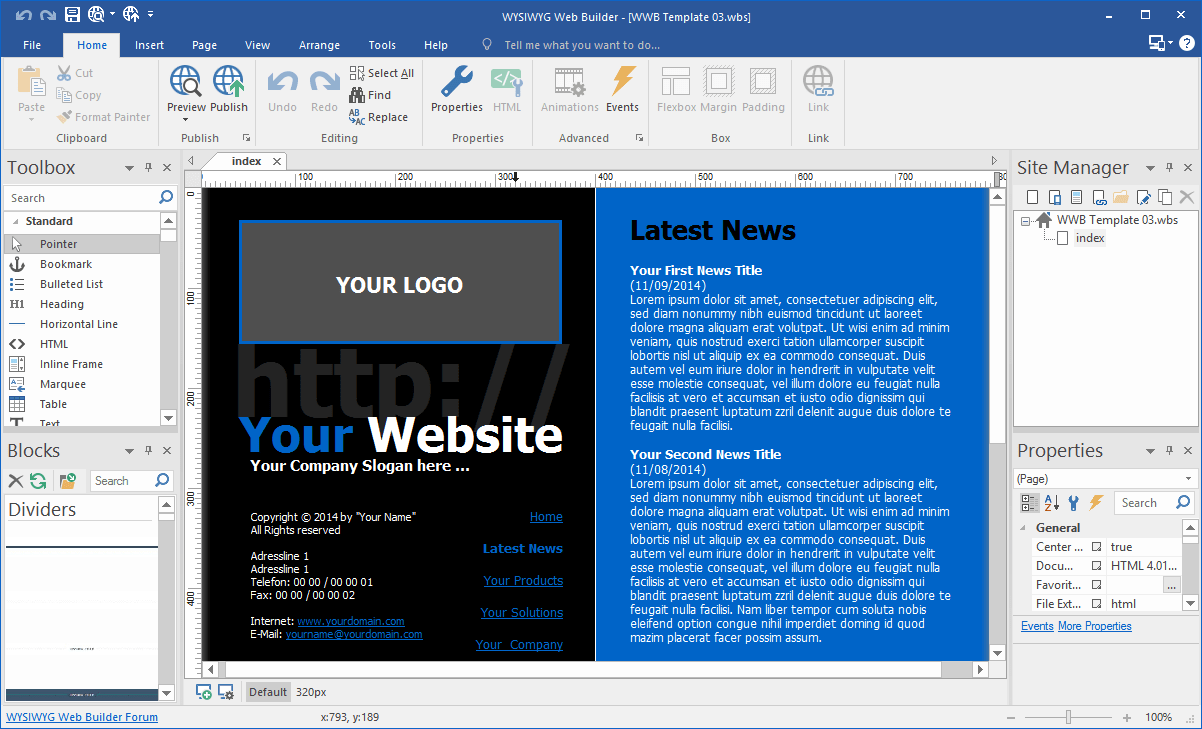Screen dimensions: 1202x729
Task: Open the Properties wrench tool
Action: (x=457, y=82)
